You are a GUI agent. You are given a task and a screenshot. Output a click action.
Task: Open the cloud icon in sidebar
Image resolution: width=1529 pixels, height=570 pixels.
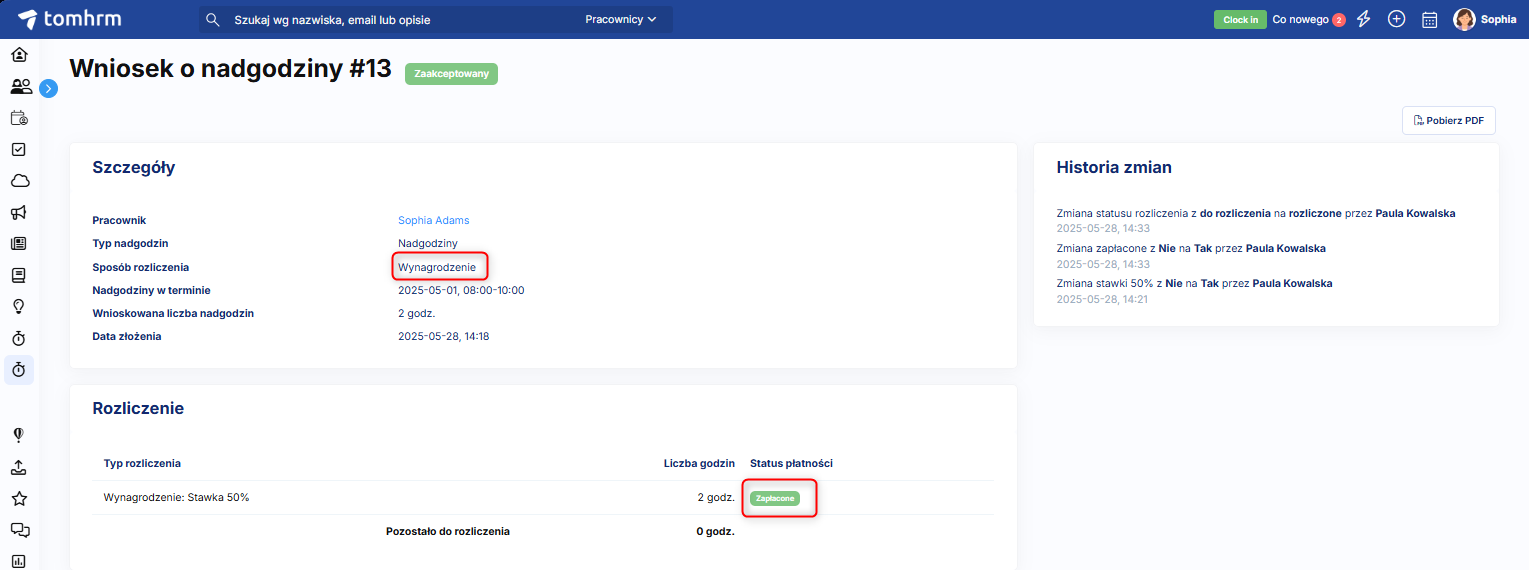(19, 181)
